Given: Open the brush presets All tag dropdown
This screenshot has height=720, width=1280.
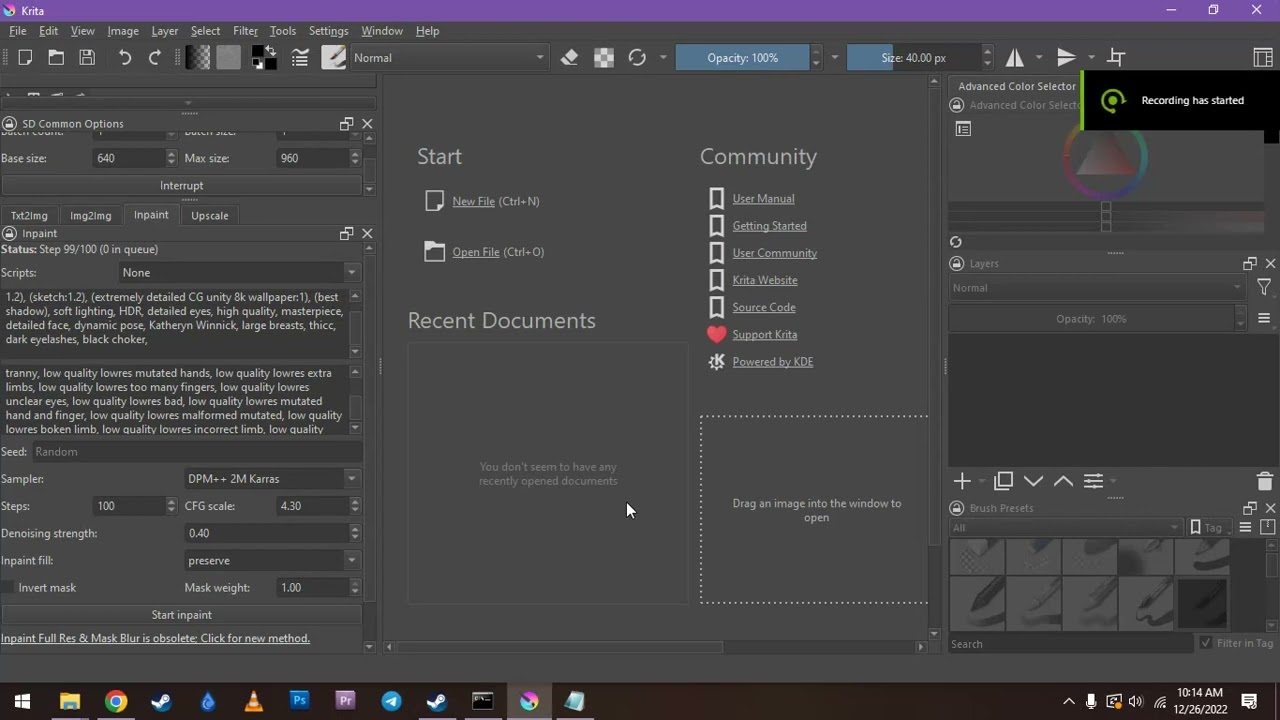Looking at the screenshot, I should pos(1066,528).
